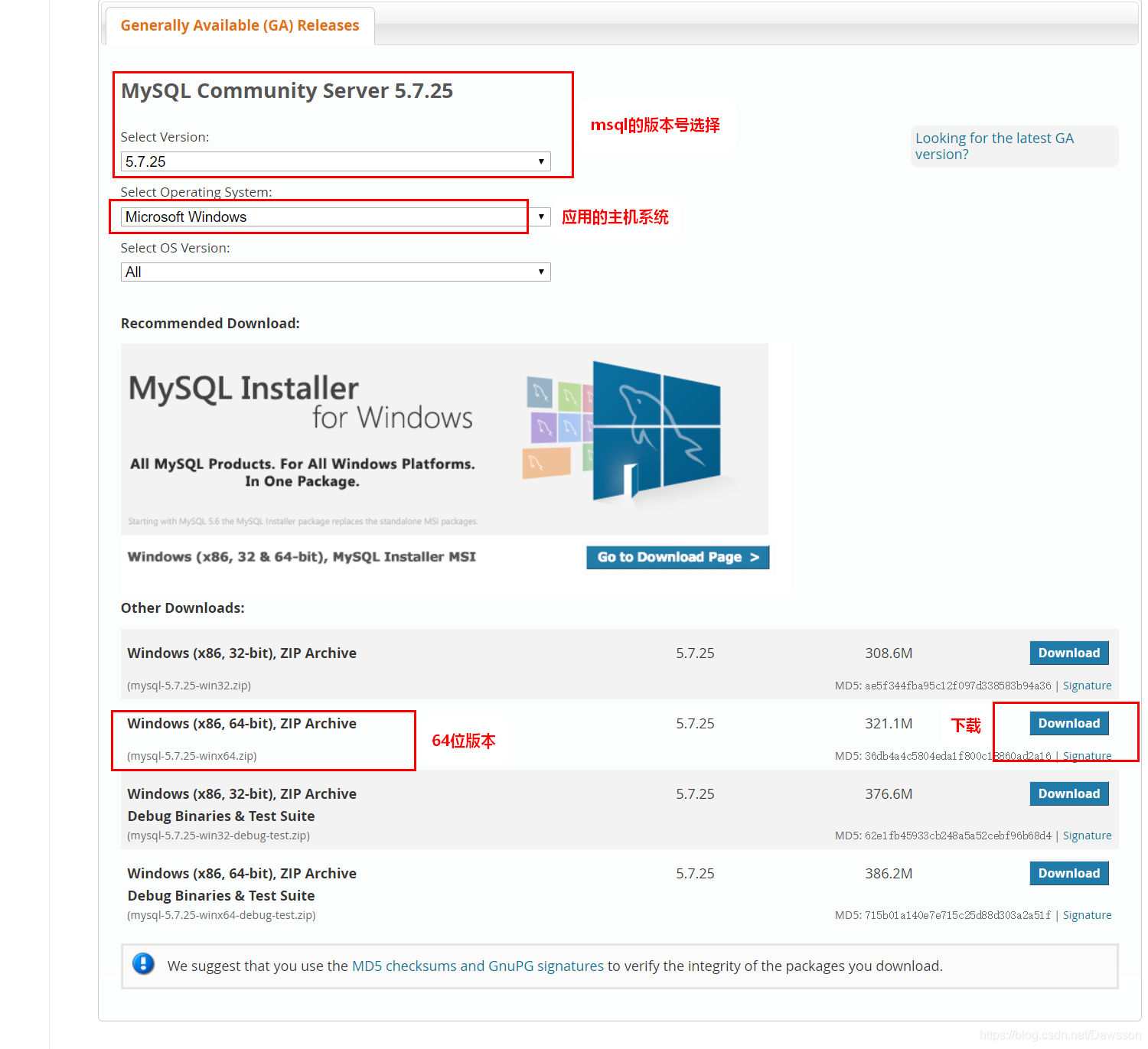1148x1049 pixels.
Task: Select the MD5 hash starting with 62e1fb45
Action: click(x=958, y=836)
